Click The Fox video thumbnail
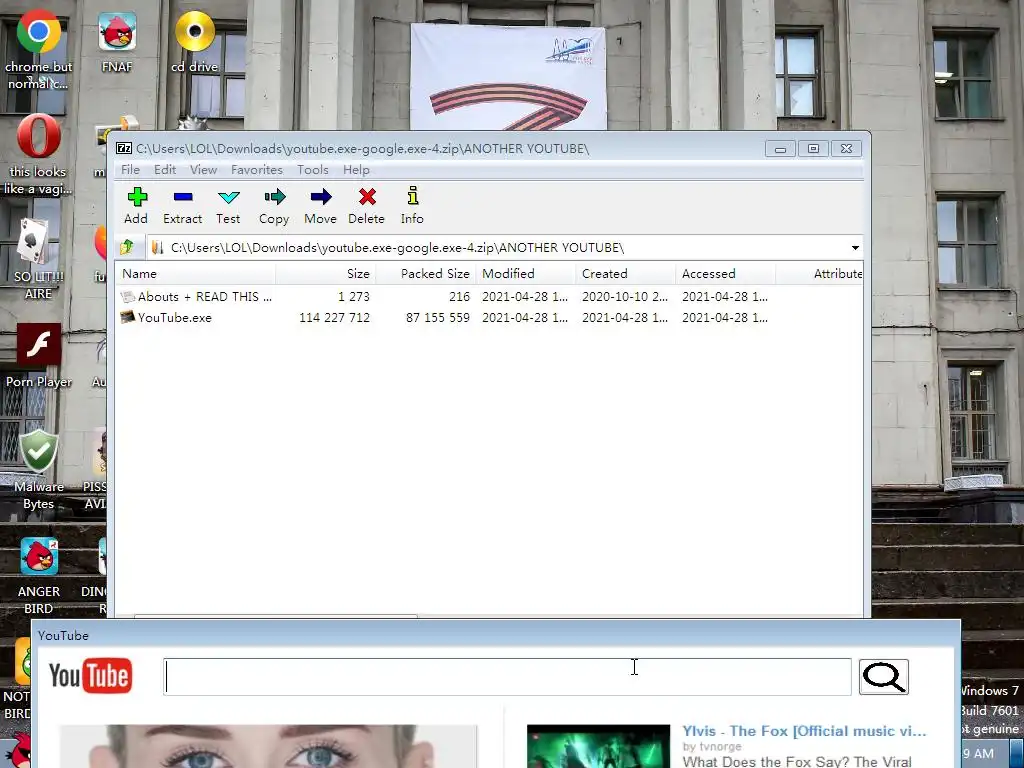This screenshot has height=768, width=1024. 598,746
